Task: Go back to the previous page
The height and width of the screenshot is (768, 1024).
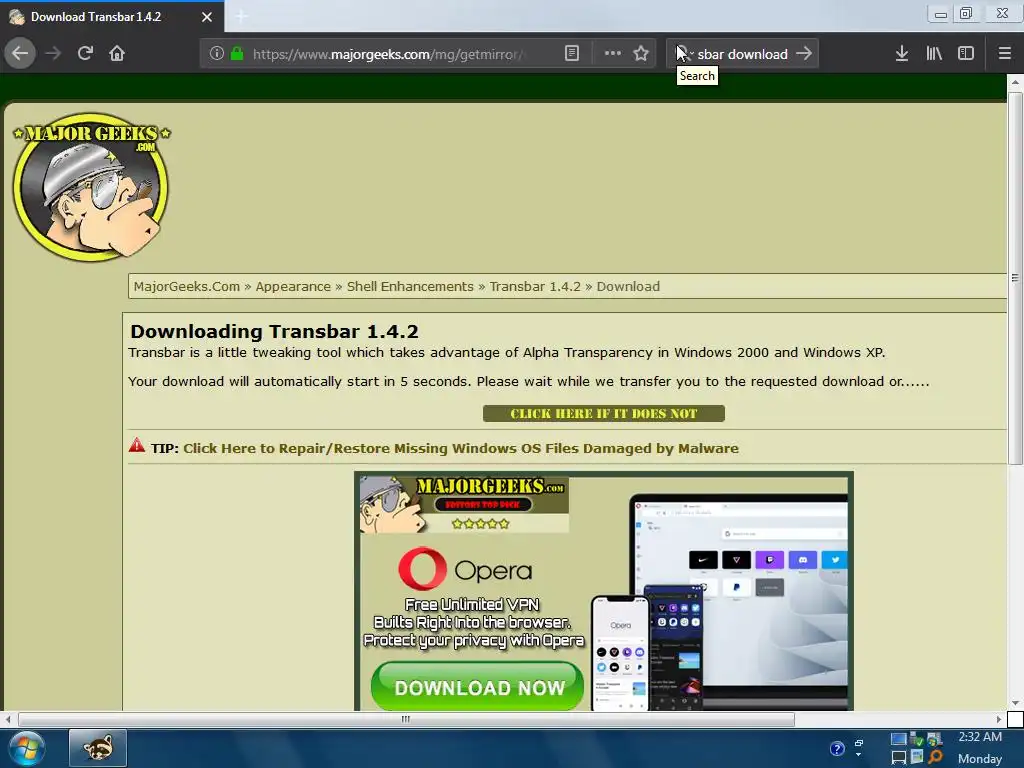Action: tap(20, 54)
